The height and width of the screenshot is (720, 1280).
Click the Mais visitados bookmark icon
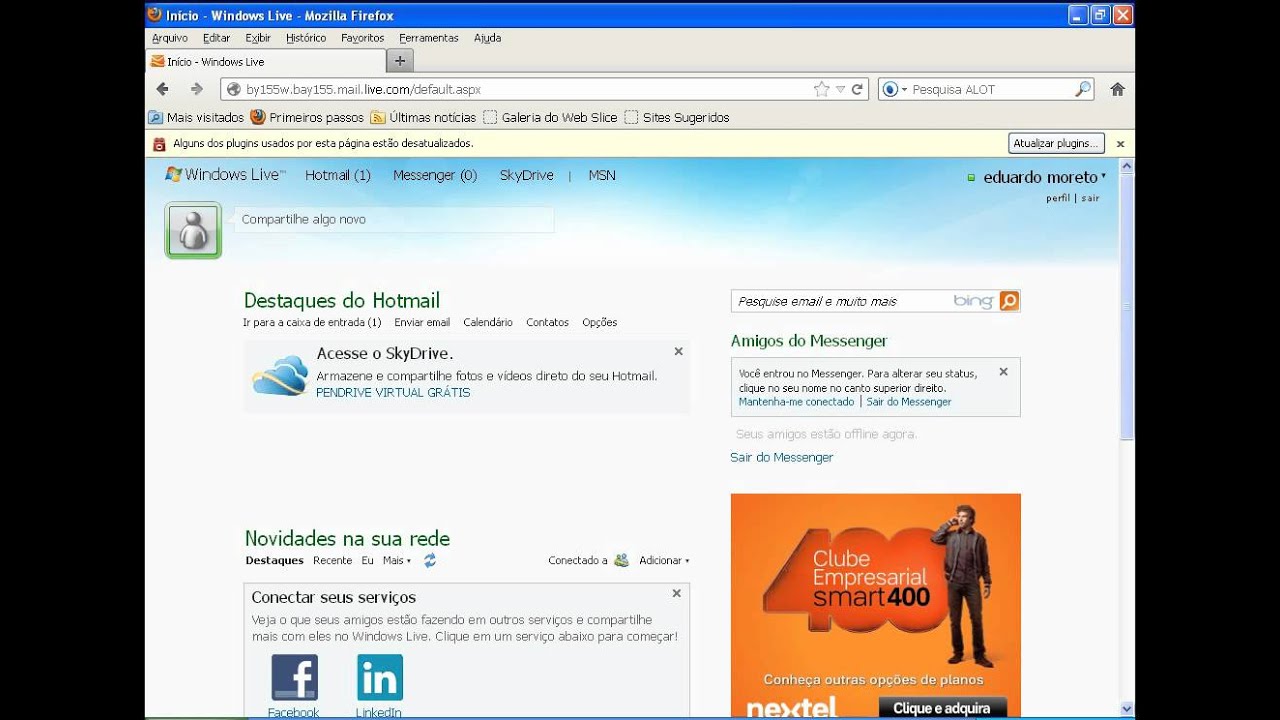click(x=155, y=117)
